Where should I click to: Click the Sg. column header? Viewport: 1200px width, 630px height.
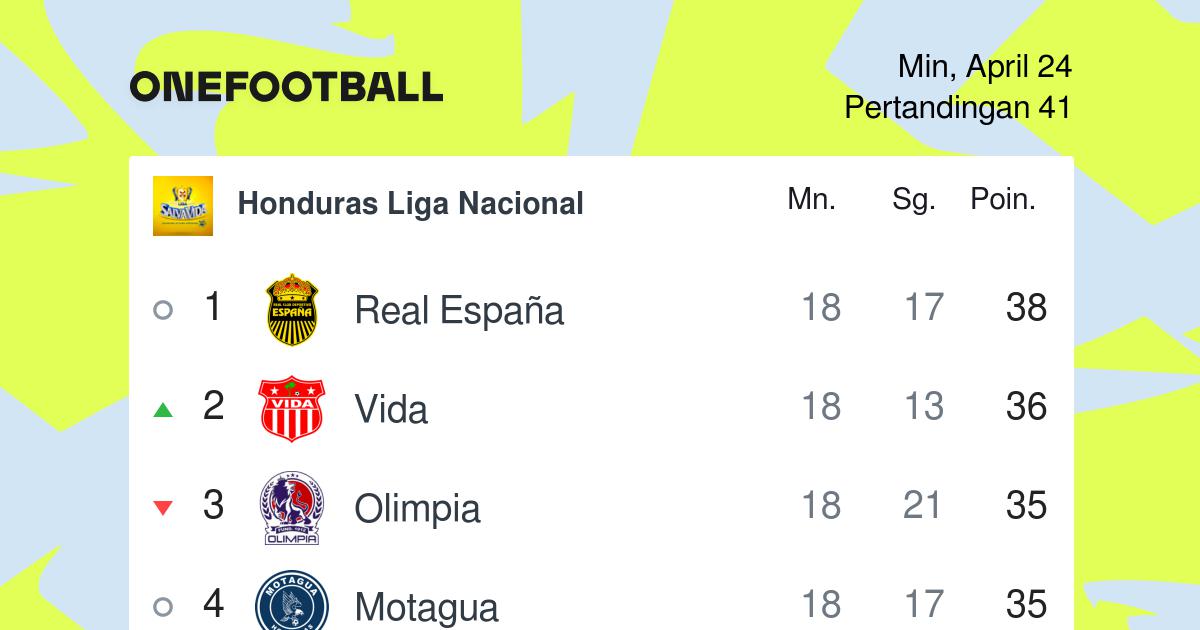coord(913,201)
